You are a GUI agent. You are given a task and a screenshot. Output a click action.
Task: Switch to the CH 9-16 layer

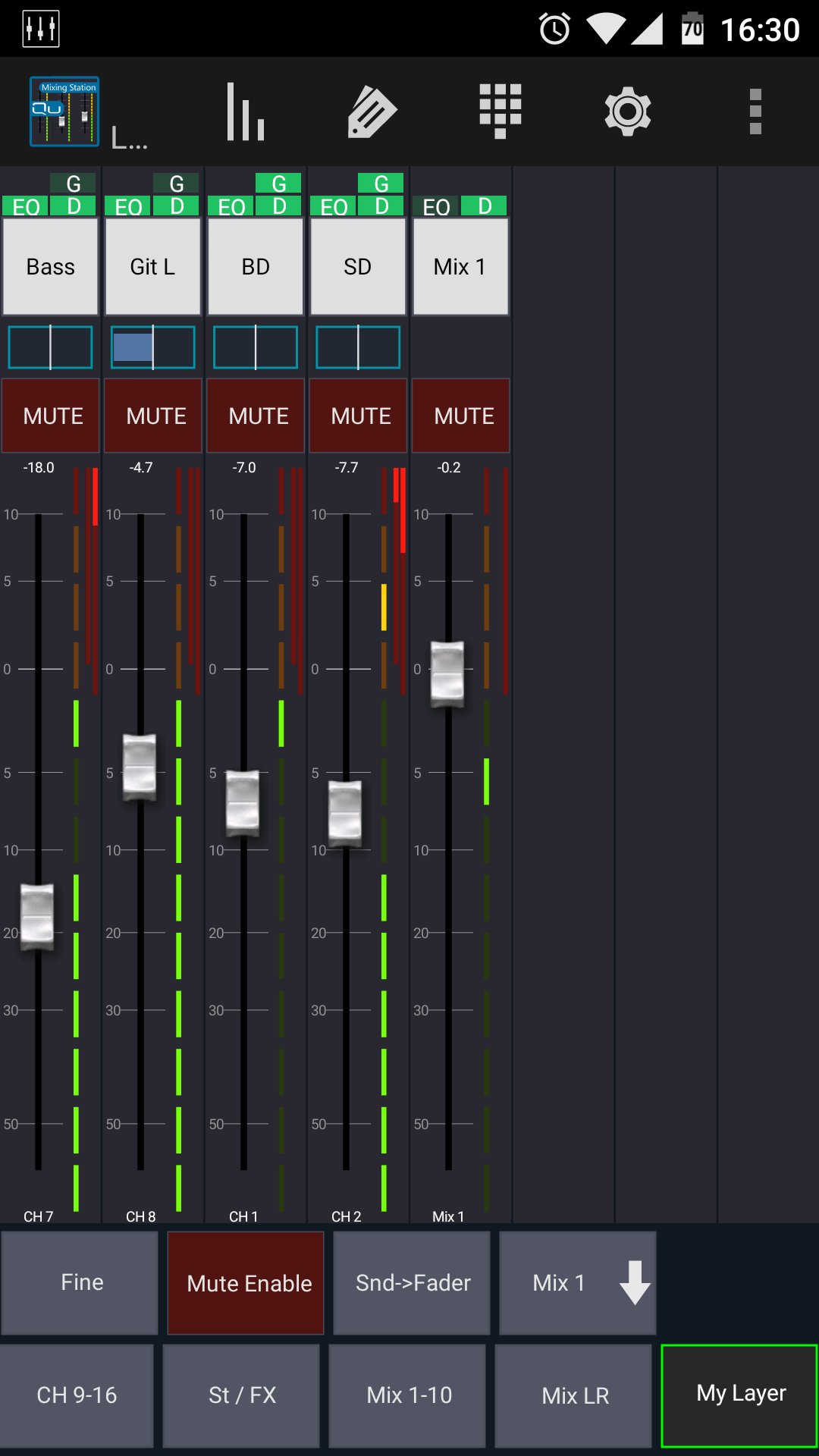[77, 1395]
